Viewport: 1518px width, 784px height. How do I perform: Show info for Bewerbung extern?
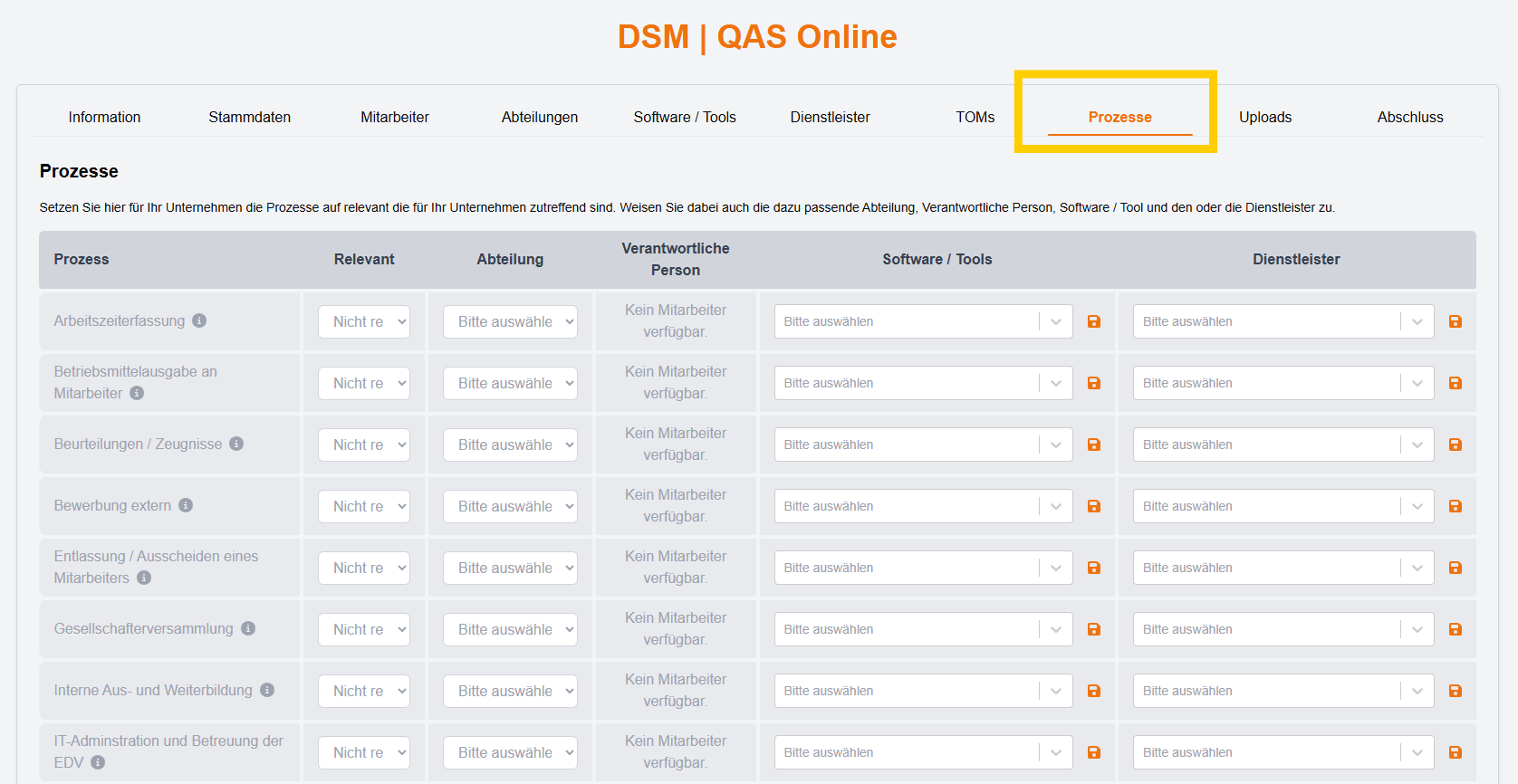pyautogui.click(x=186, y=505)
